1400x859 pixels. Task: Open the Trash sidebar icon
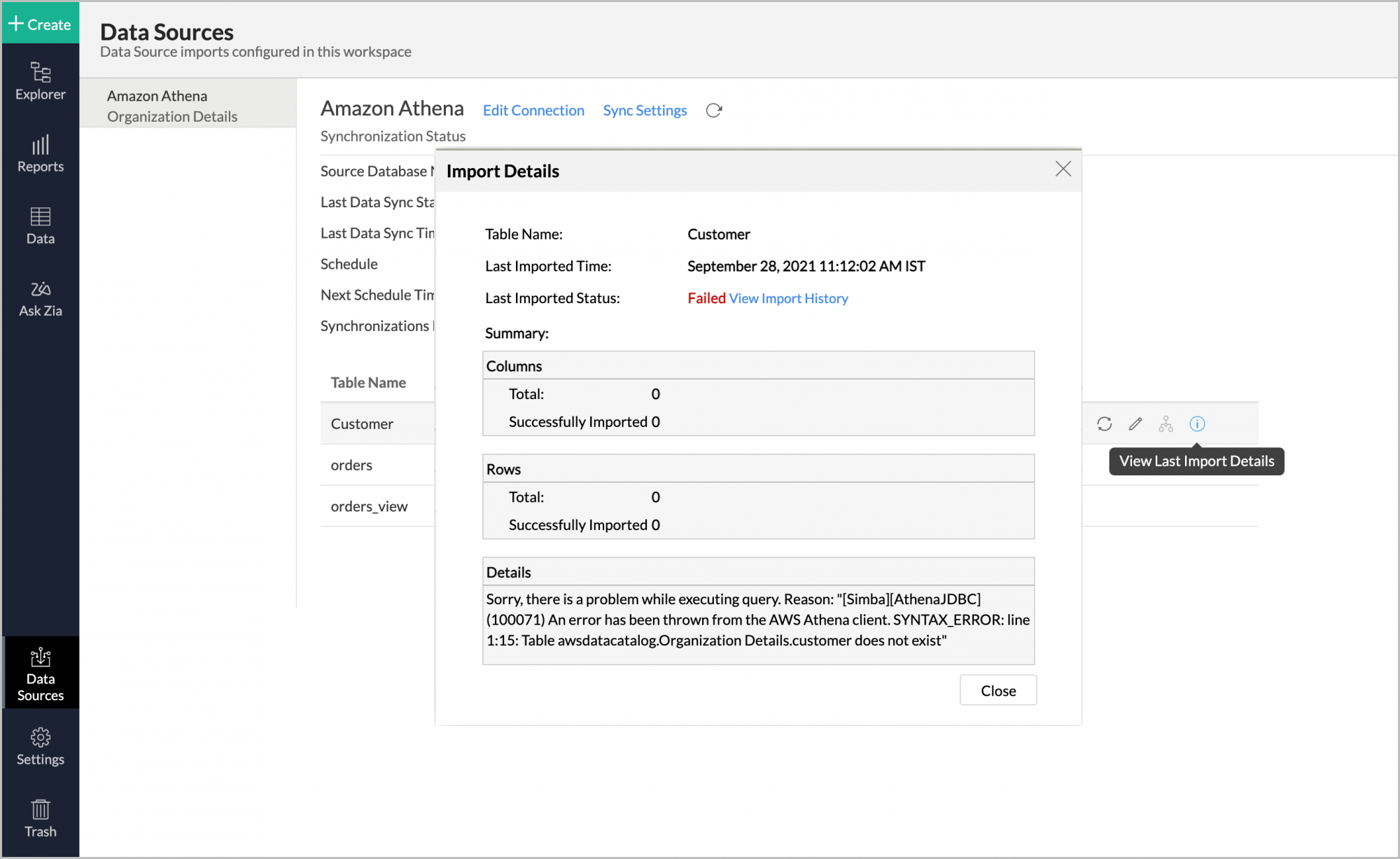point(40,819)
